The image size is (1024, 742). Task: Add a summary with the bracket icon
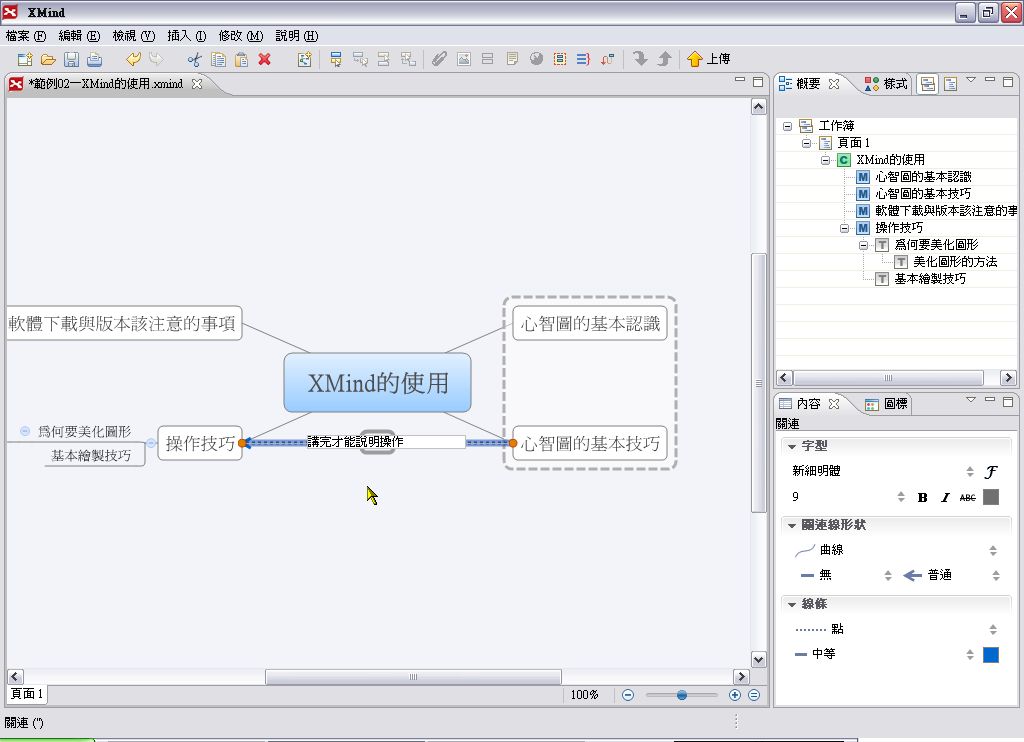(x=583, y=59)
